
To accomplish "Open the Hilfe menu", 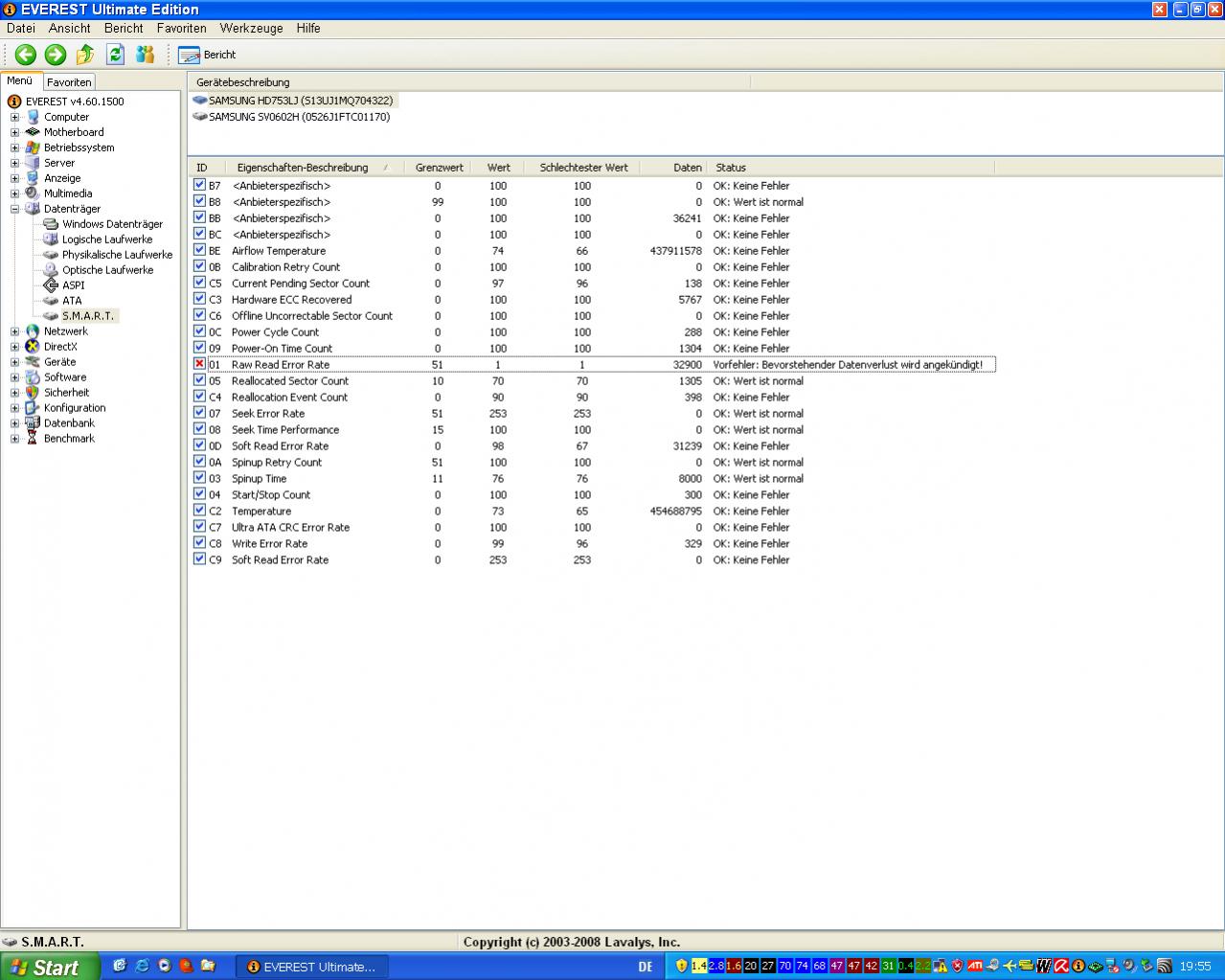I will tap(308, 29).
